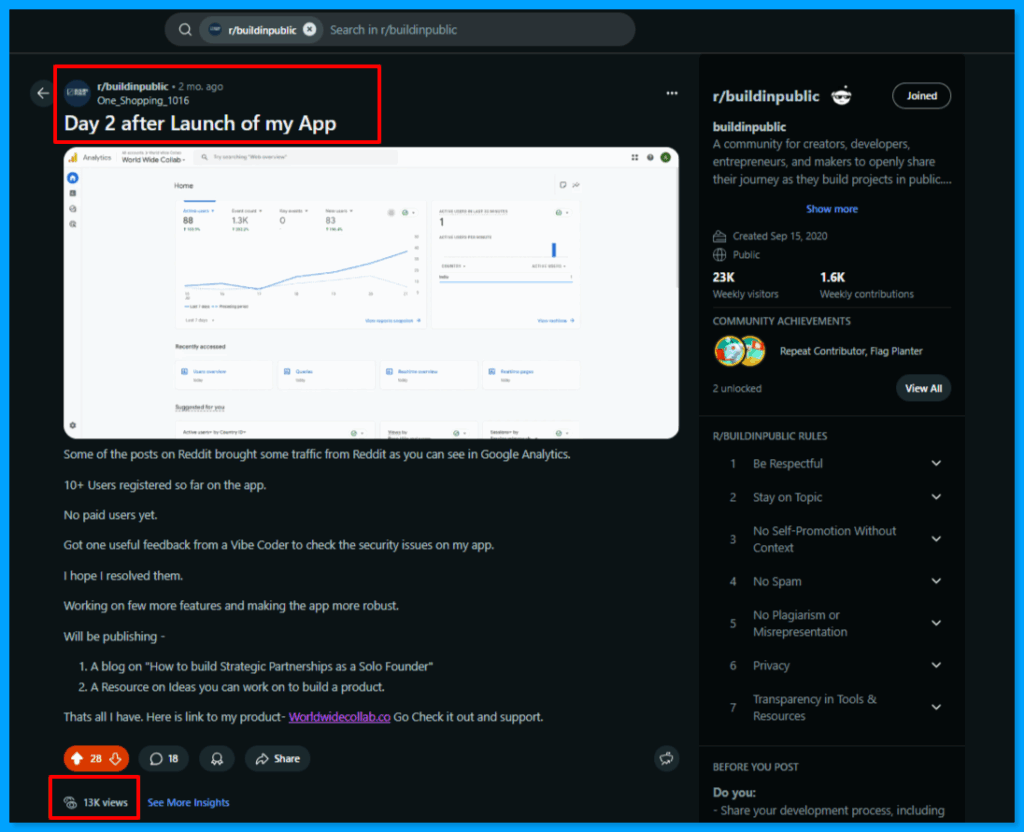This screenshot has width=1024, height=832.
Task: Click the Joined button
Action: 921,96
